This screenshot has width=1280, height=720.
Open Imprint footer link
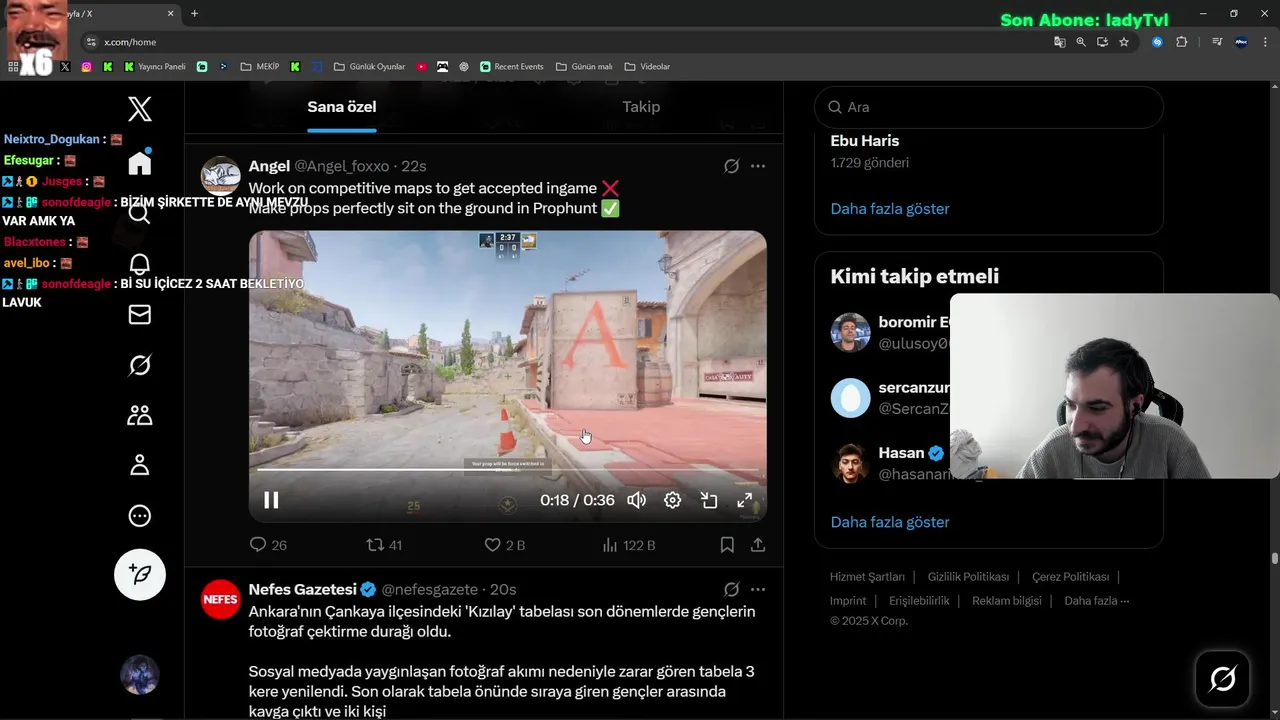click(848, 601)
